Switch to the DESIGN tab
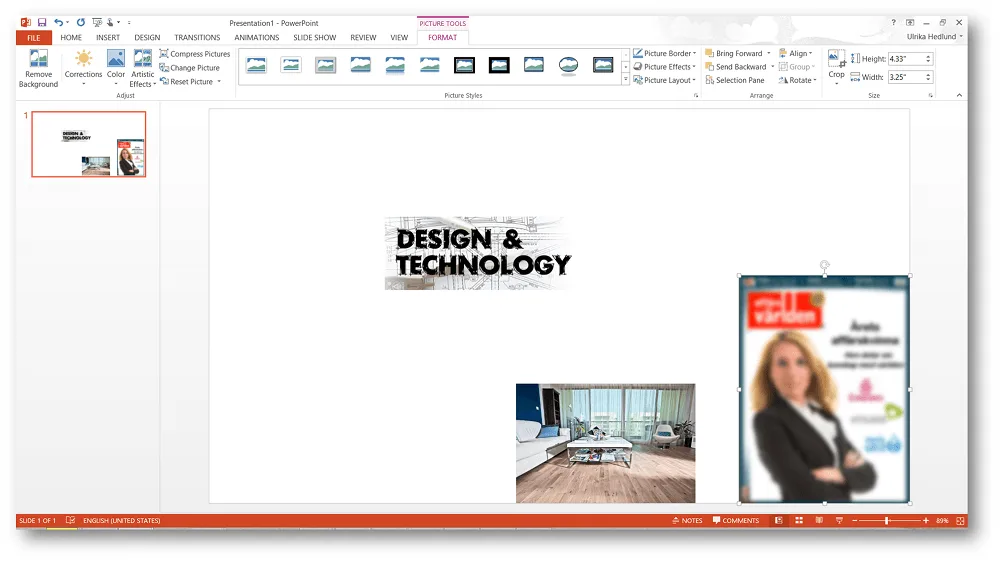The height and width of the screenshot is (562, 1000). point(147,38)
